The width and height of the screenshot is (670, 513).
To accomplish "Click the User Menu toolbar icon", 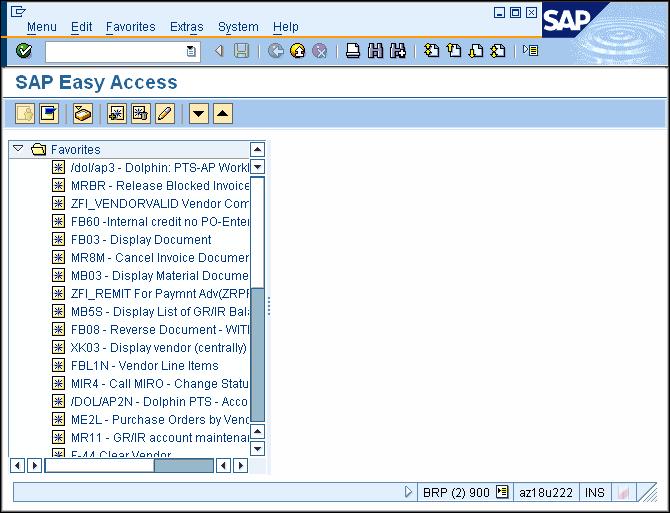I will (x=25, y=114).
